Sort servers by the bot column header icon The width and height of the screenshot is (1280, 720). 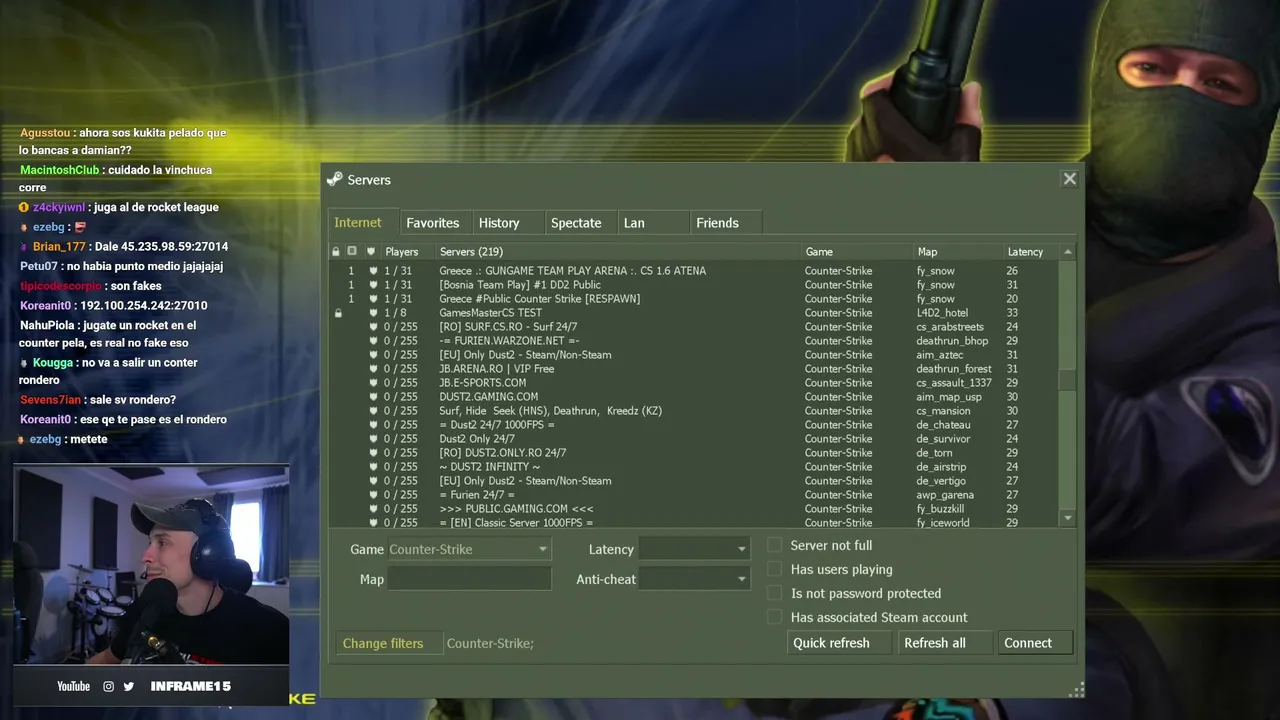(x=352, y=251)
